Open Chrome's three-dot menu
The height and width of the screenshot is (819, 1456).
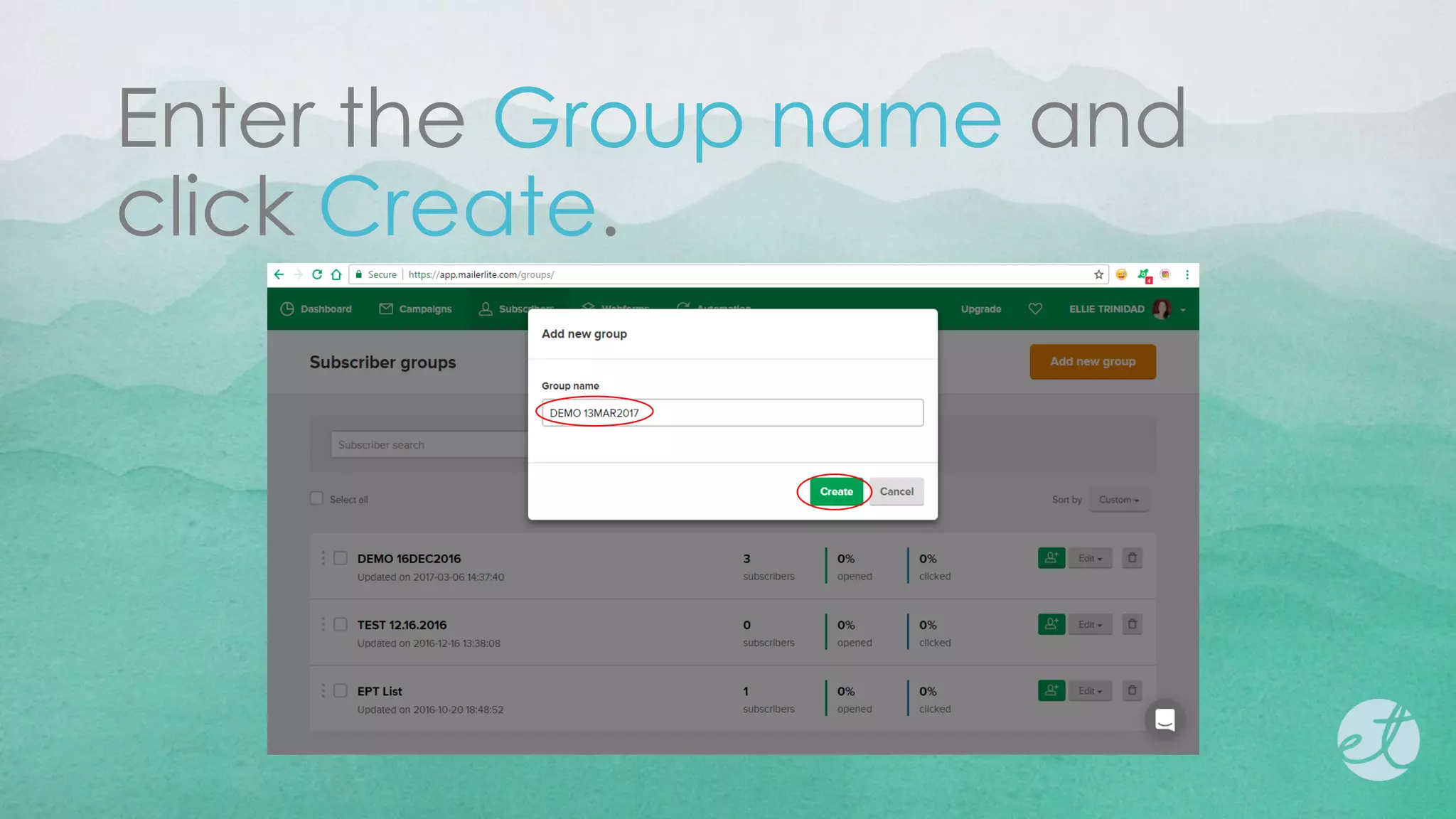(x=1187, y=274)
